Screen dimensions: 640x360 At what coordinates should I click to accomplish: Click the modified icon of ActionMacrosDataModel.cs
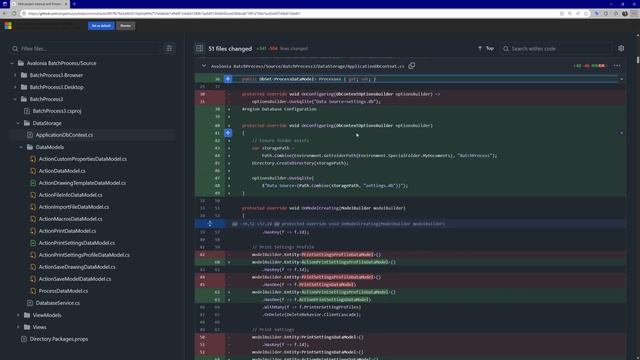point(33,219)
